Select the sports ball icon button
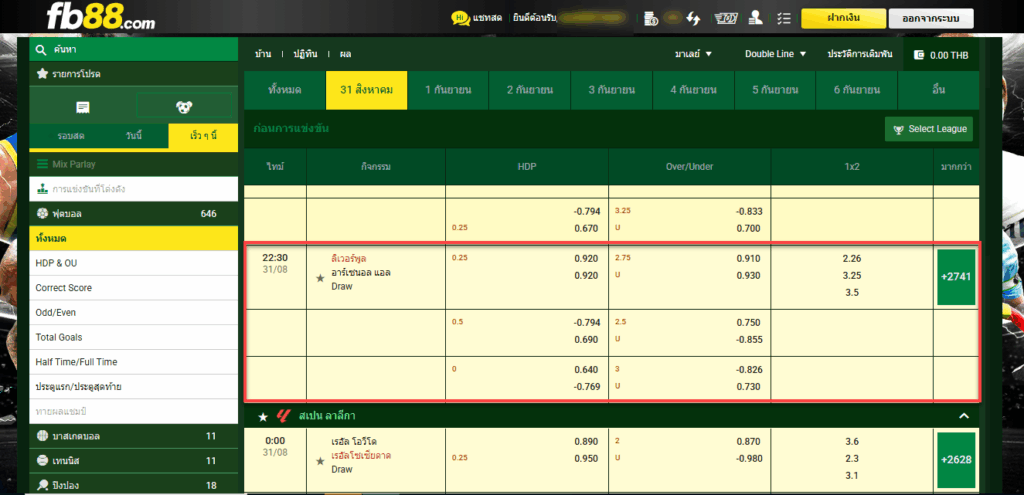The width and height of the screenshot is (1024, 495). point(184,106)
